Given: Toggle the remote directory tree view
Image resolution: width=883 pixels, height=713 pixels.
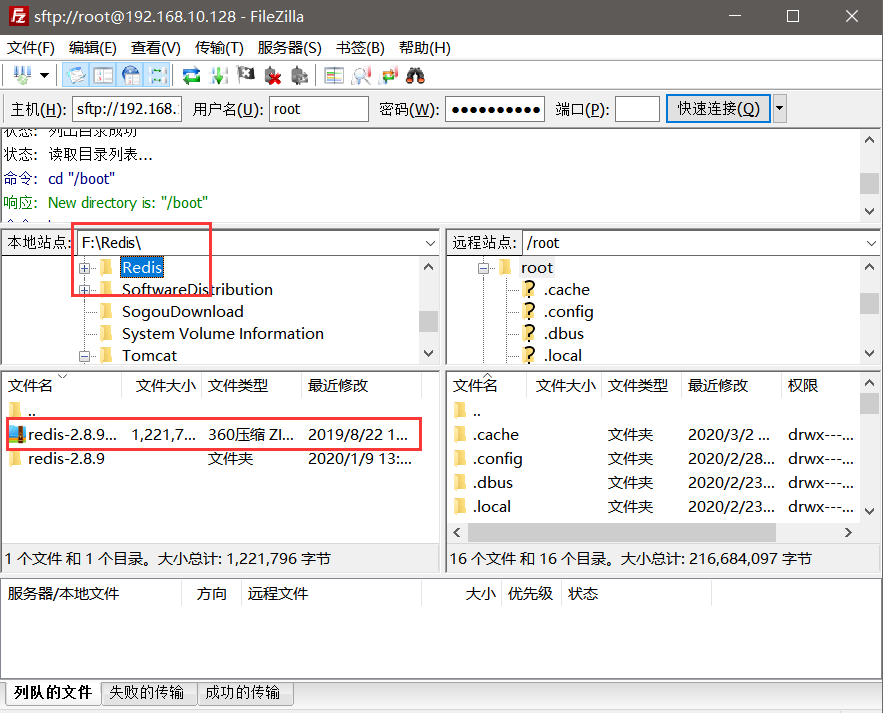Looking at the screenshot, I should 131,75.
